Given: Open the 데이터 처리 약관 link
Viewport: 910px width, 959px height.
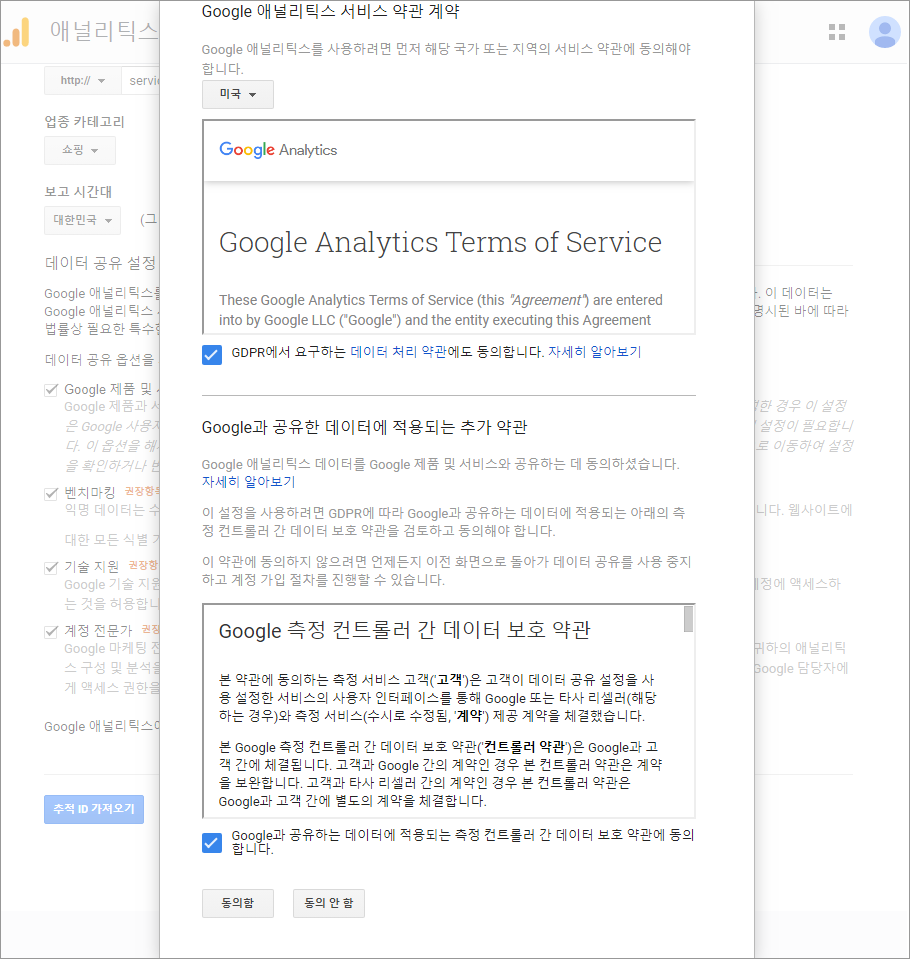Looking at the screenshot, I should (398, 352).
